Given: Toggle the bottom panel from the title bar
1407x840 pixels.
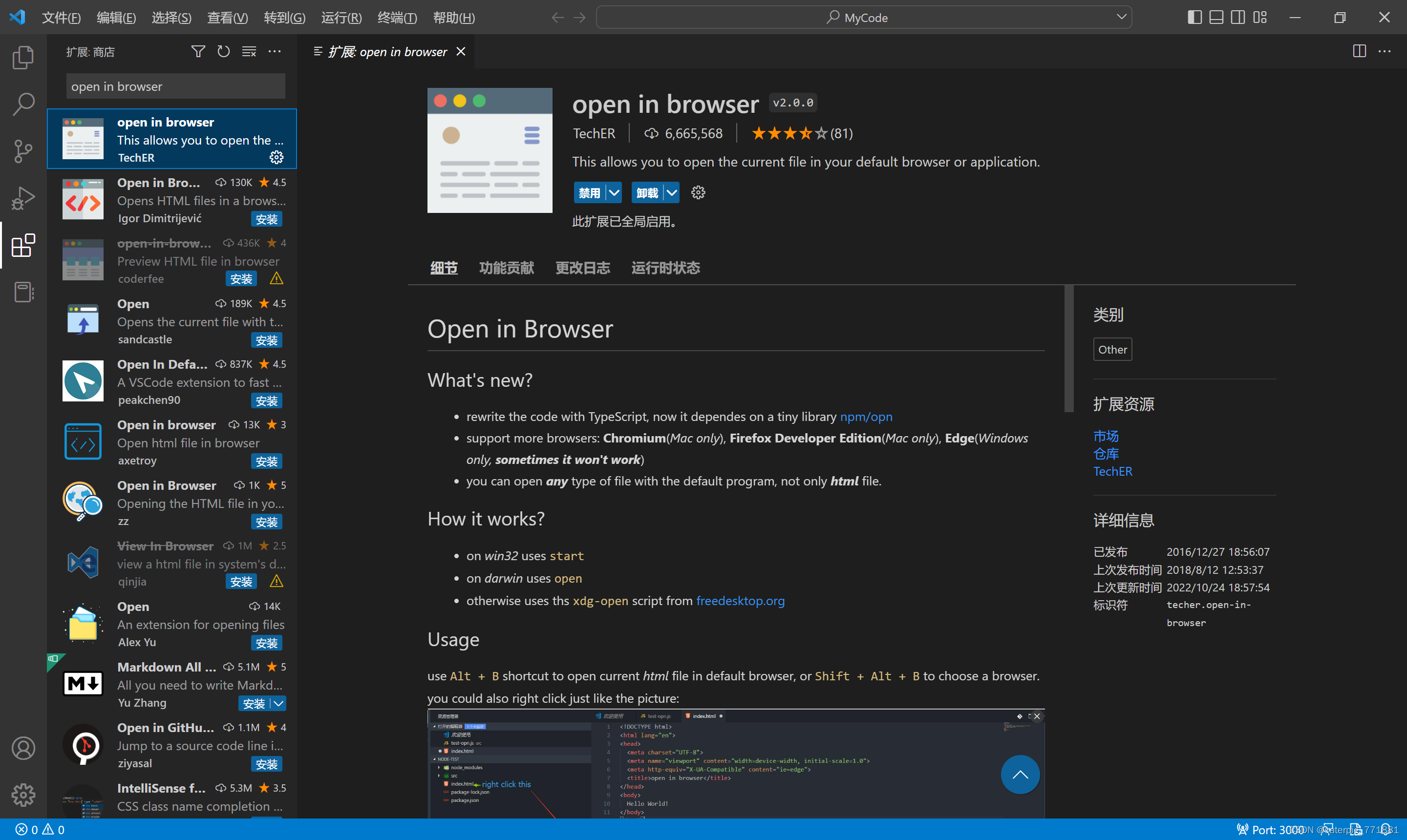Looking at the screenshot, I should pyautogui.click(x=1216, y=18).
